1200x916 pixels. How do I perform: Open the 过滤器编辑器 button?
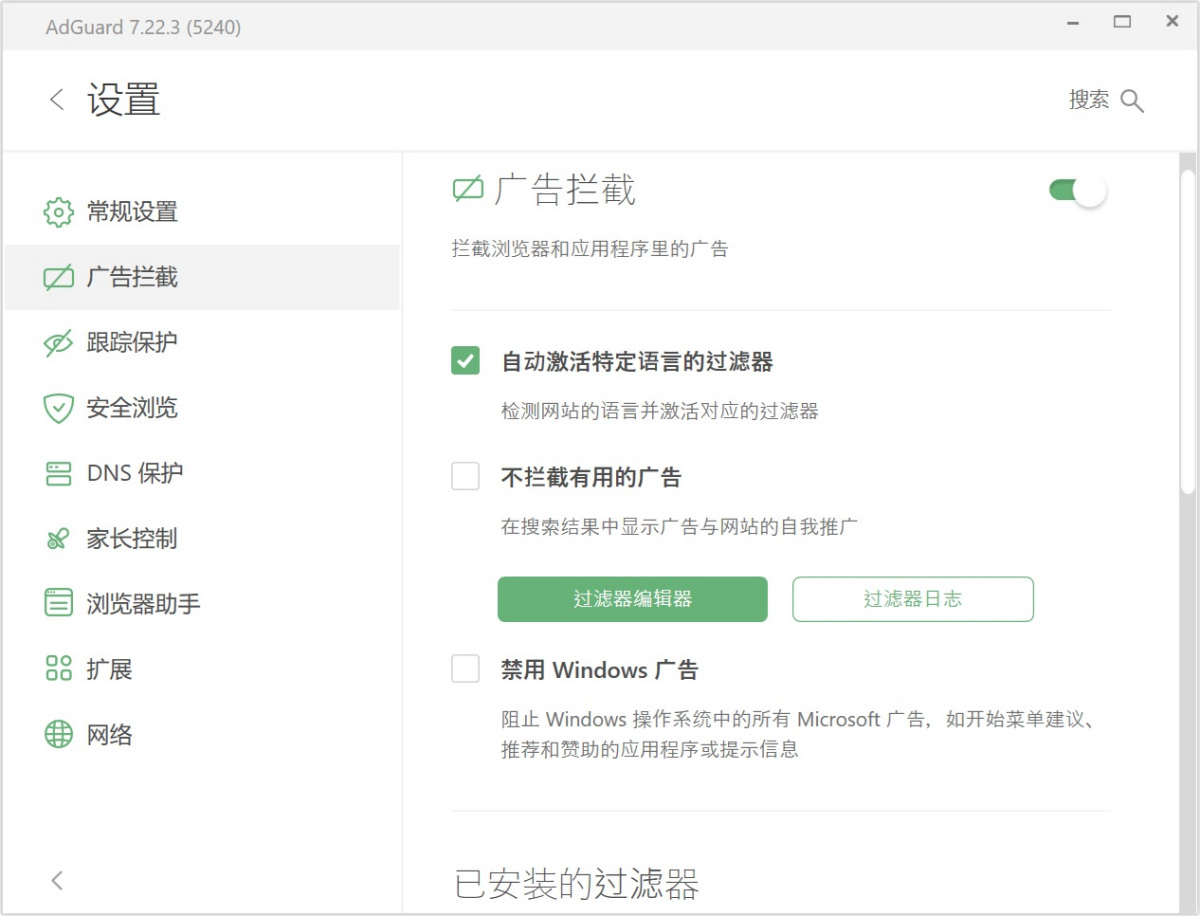(x=632, y=599)
